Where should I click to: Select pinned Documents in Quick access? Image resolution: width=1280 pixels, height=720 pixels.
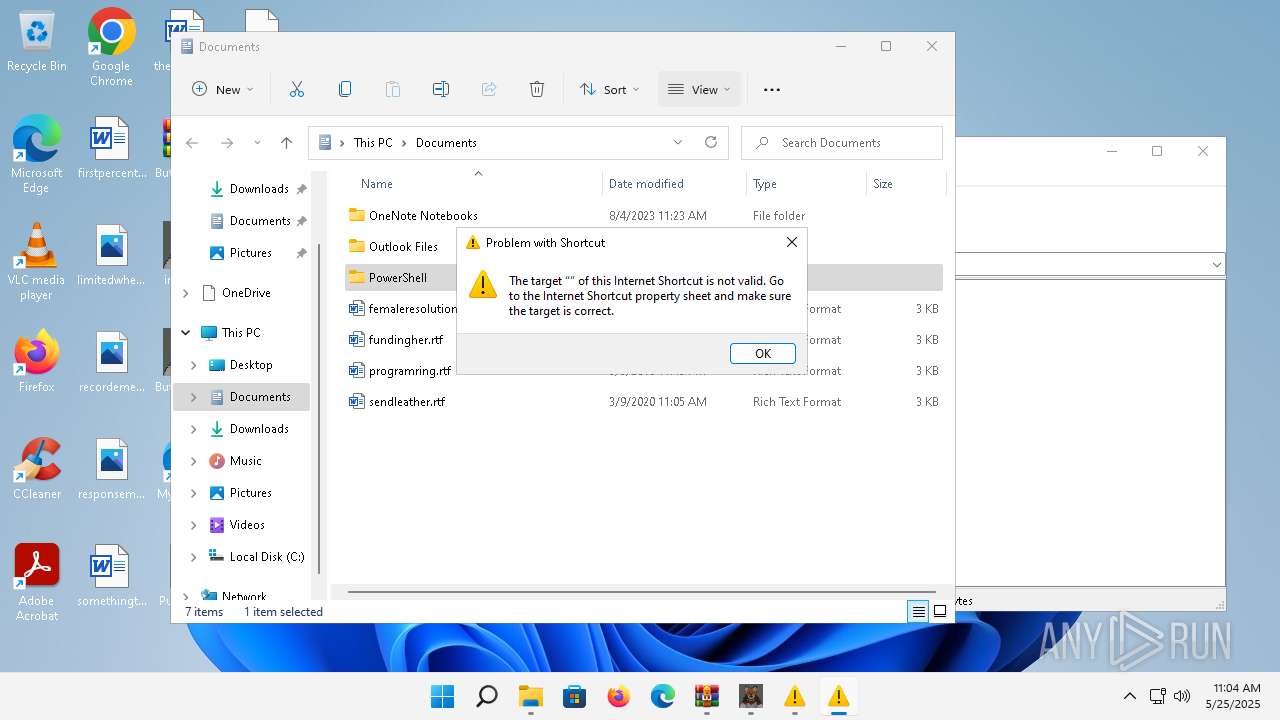(x=259, y=221)
